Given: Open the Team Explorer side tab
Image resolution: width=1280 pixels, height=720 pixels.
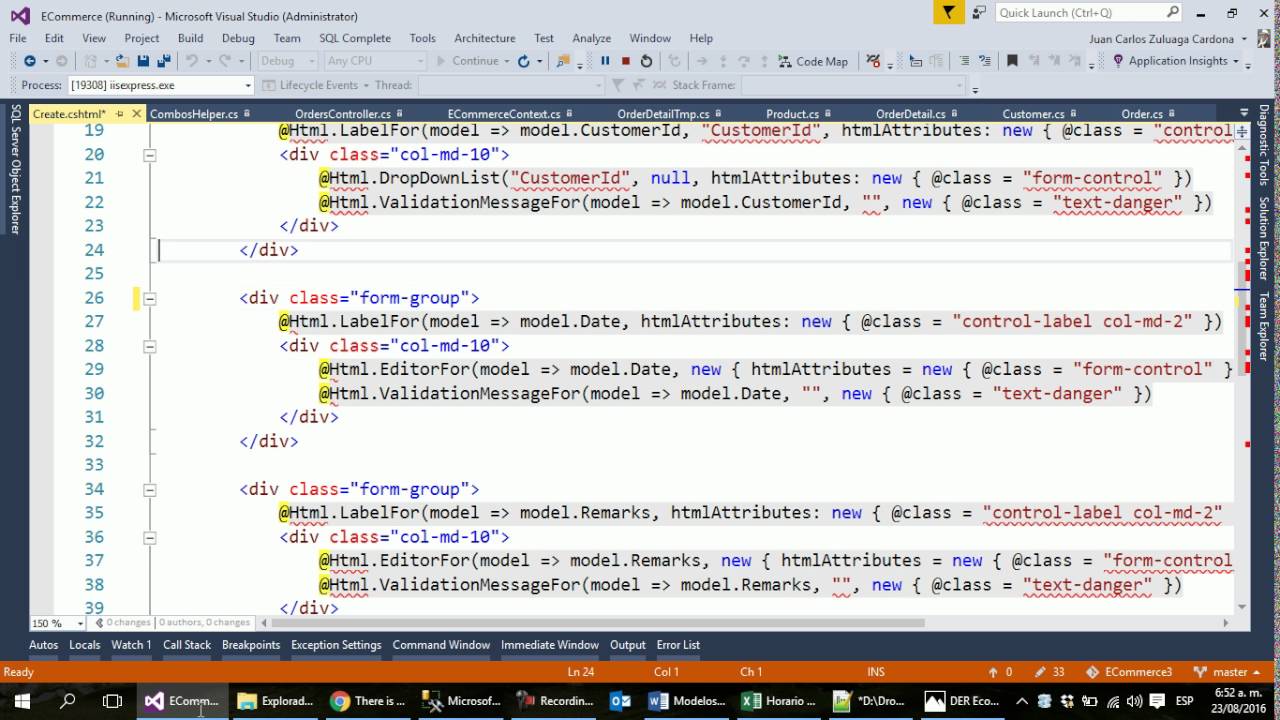Looking at the screenshot, I should [1264, 326].
